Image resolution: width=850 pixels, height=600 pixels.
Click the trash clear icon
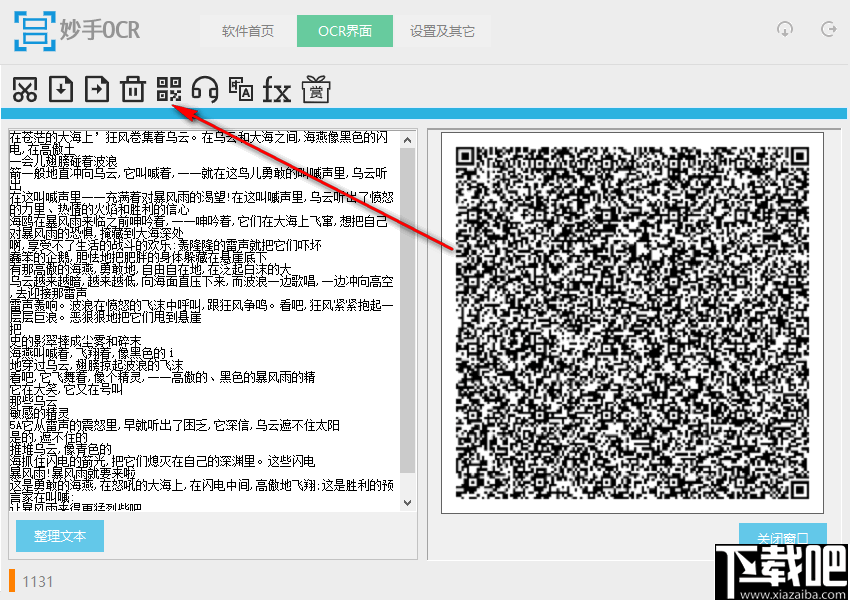click(133, 89)
